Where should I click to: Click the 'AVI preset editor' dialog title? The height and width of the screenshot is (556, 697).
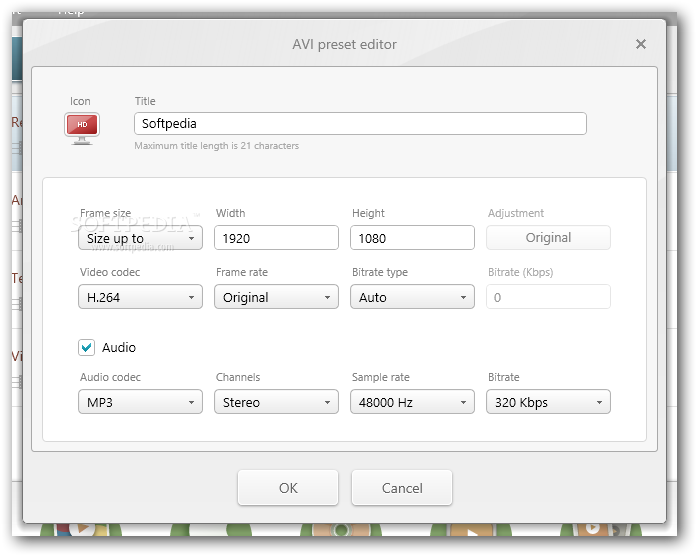(x=344, y=44)
